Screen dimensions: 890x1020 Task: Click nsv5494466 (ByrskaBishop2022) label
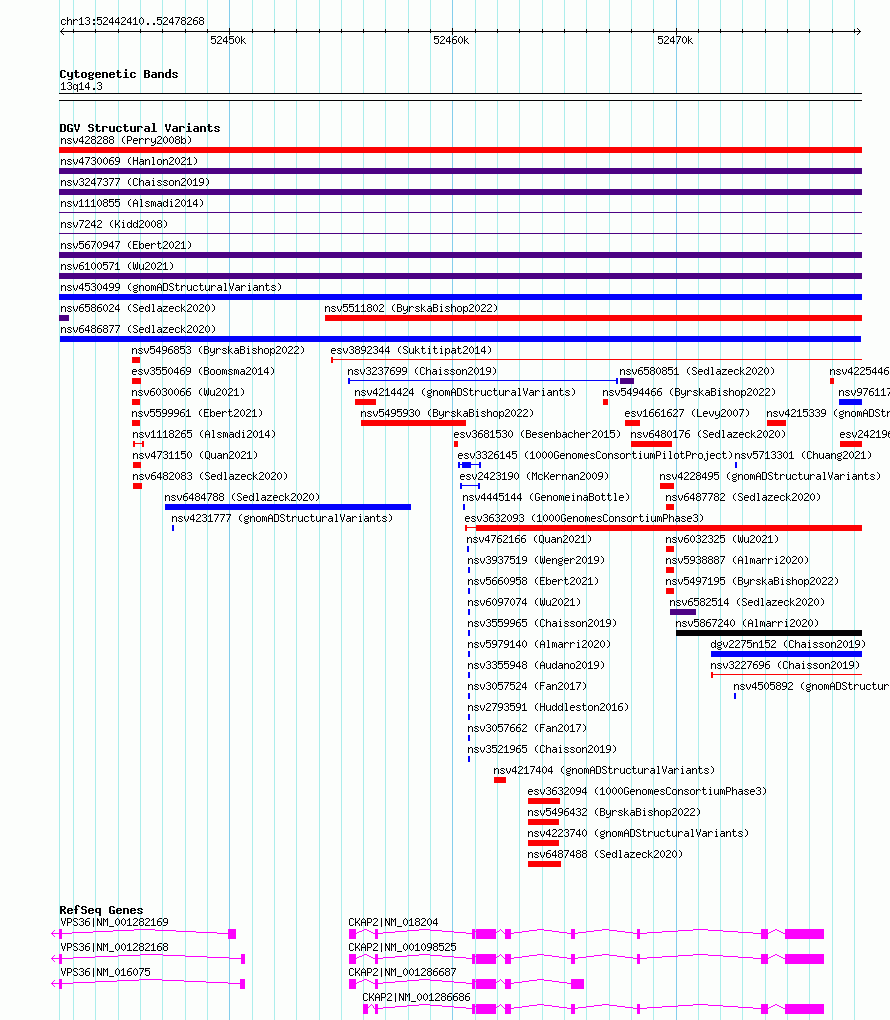point(689,392)
